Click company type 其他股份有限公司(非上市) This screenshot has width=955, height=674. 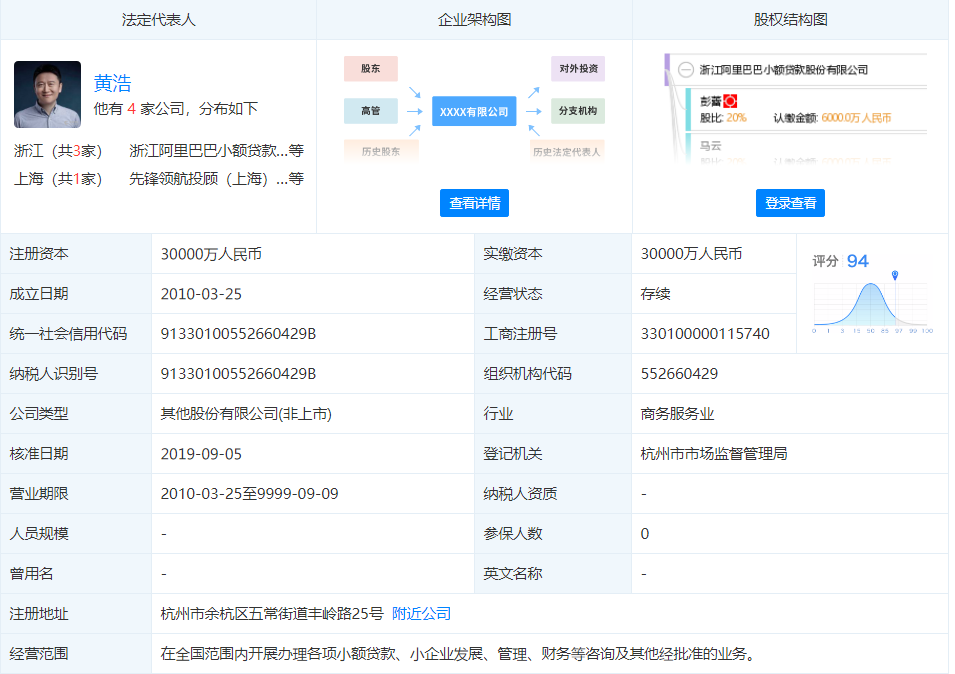(246, 414)
